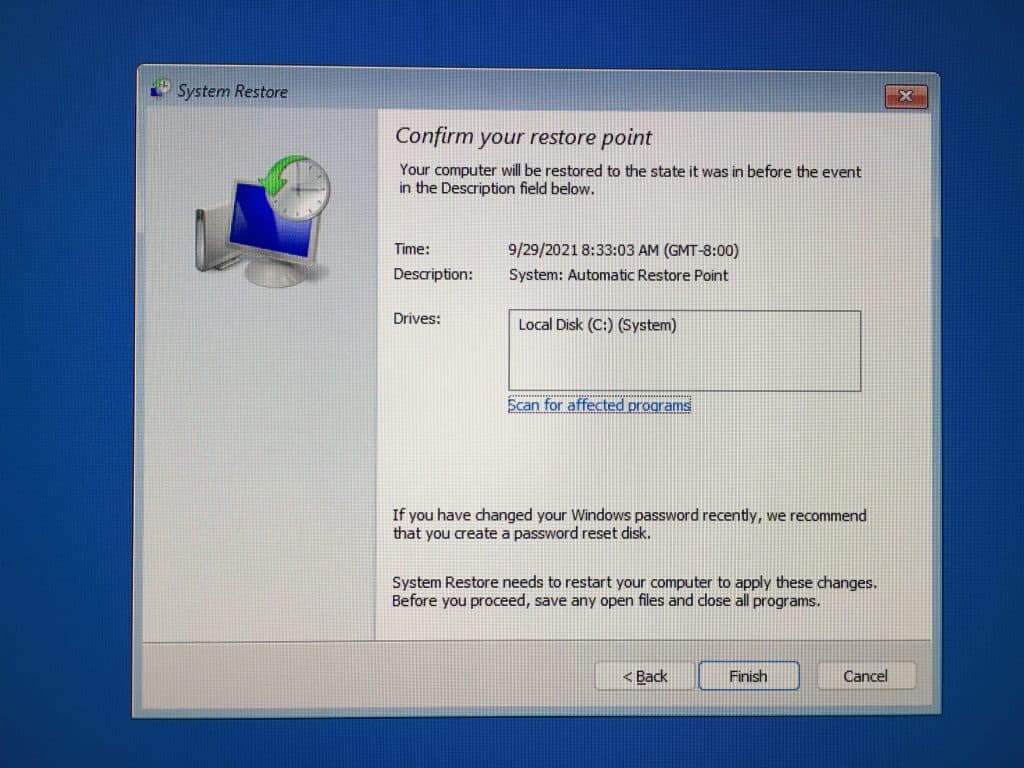Click the System Restore title bar icon

pos(159,90)
